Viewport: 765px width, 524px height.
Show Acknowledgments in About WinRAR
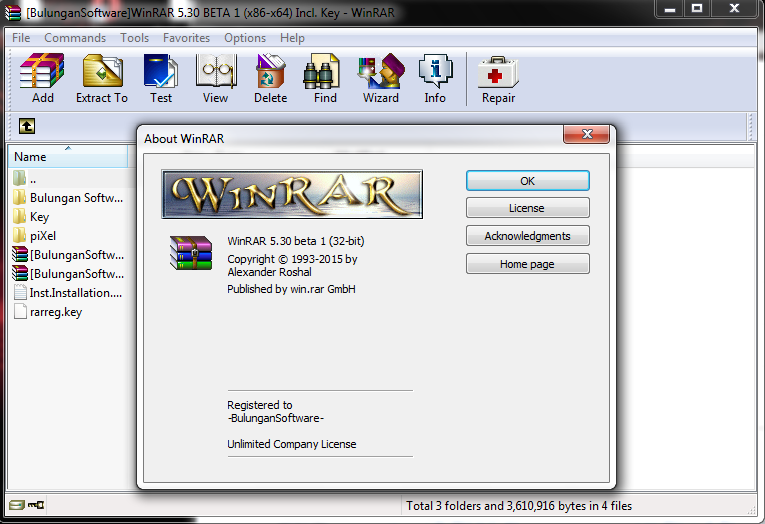[527, 236]
